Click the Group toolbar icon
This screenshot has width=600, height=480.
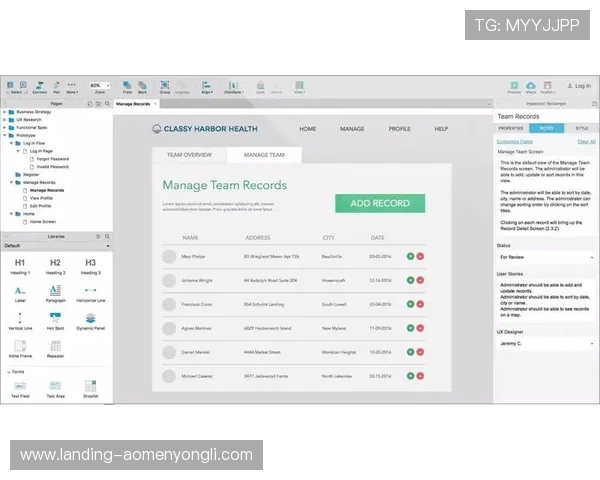(164, 86)
